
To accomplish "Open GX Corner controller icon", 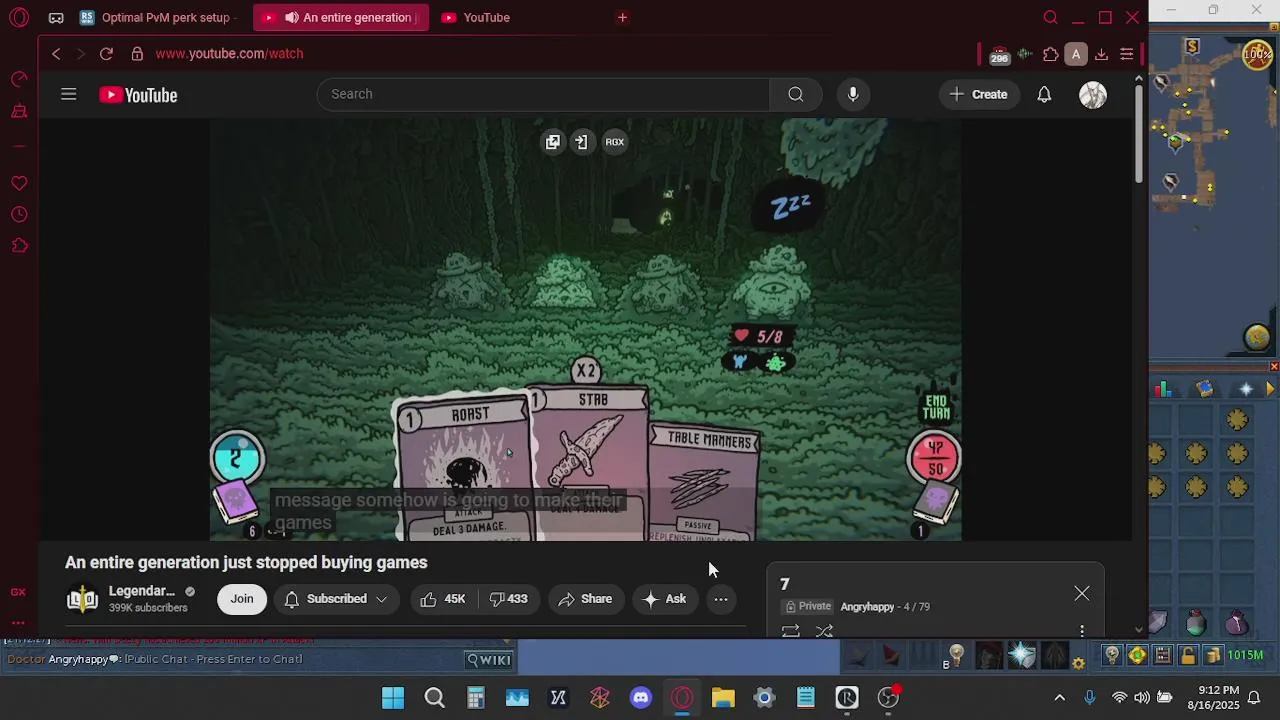I will tap(56, 18).
